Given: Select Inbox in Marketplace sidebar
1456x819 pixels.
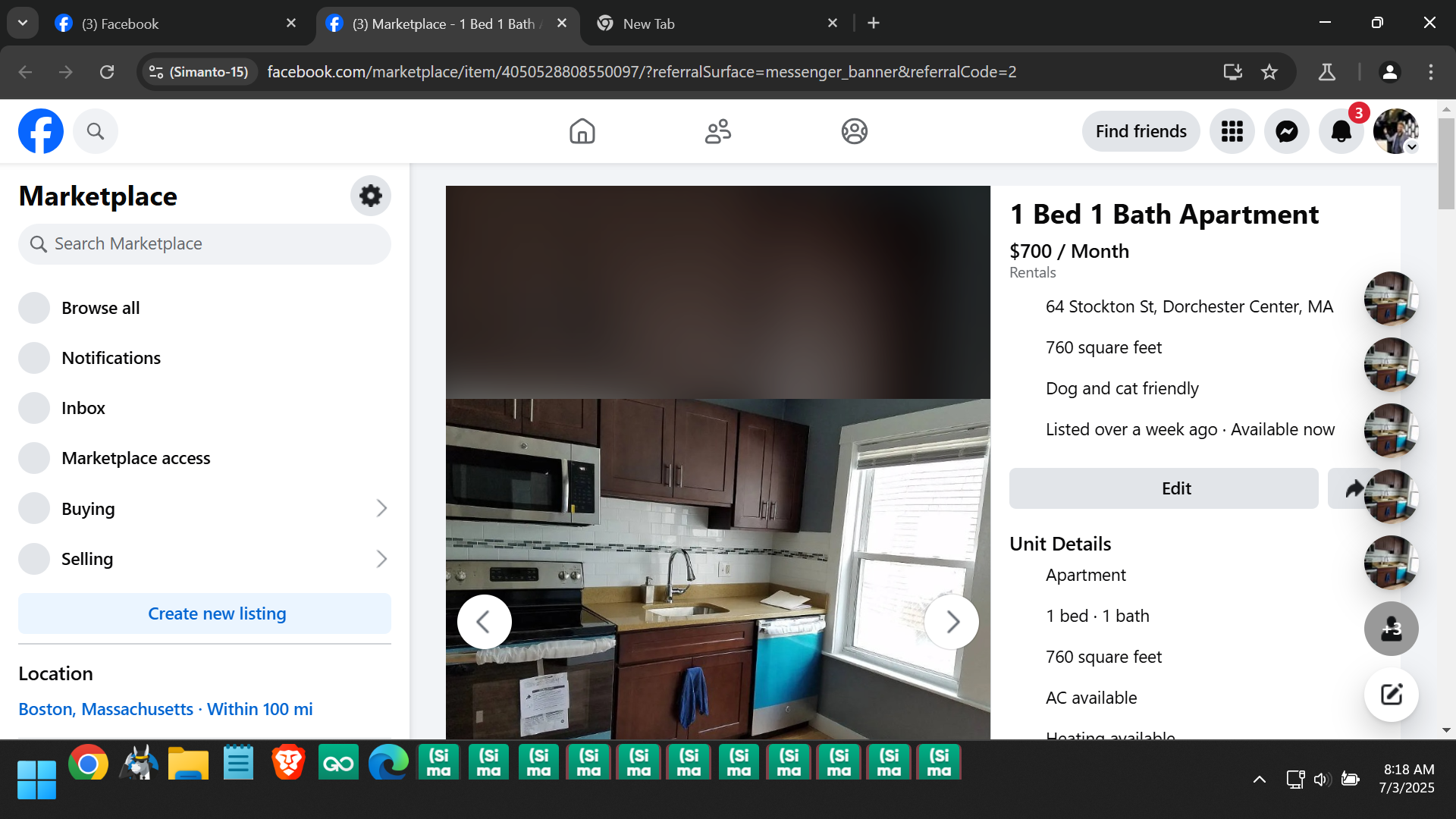Looking at the screenshot, I should click(x=83, y=408).
